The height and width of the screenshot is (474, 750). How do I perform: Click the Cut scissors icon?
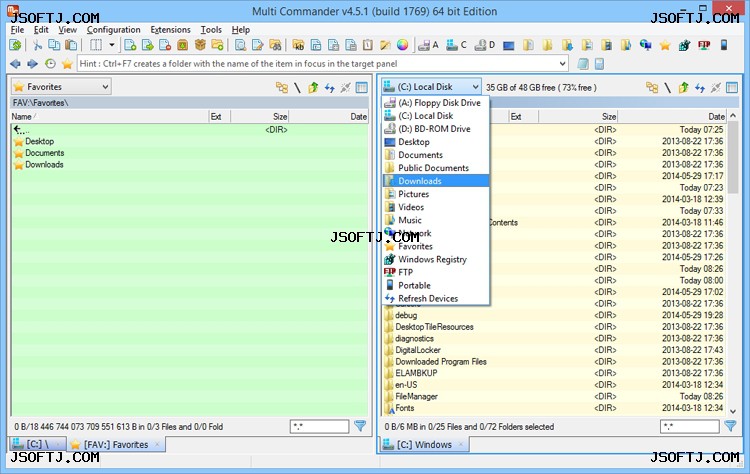pos(37,45)
